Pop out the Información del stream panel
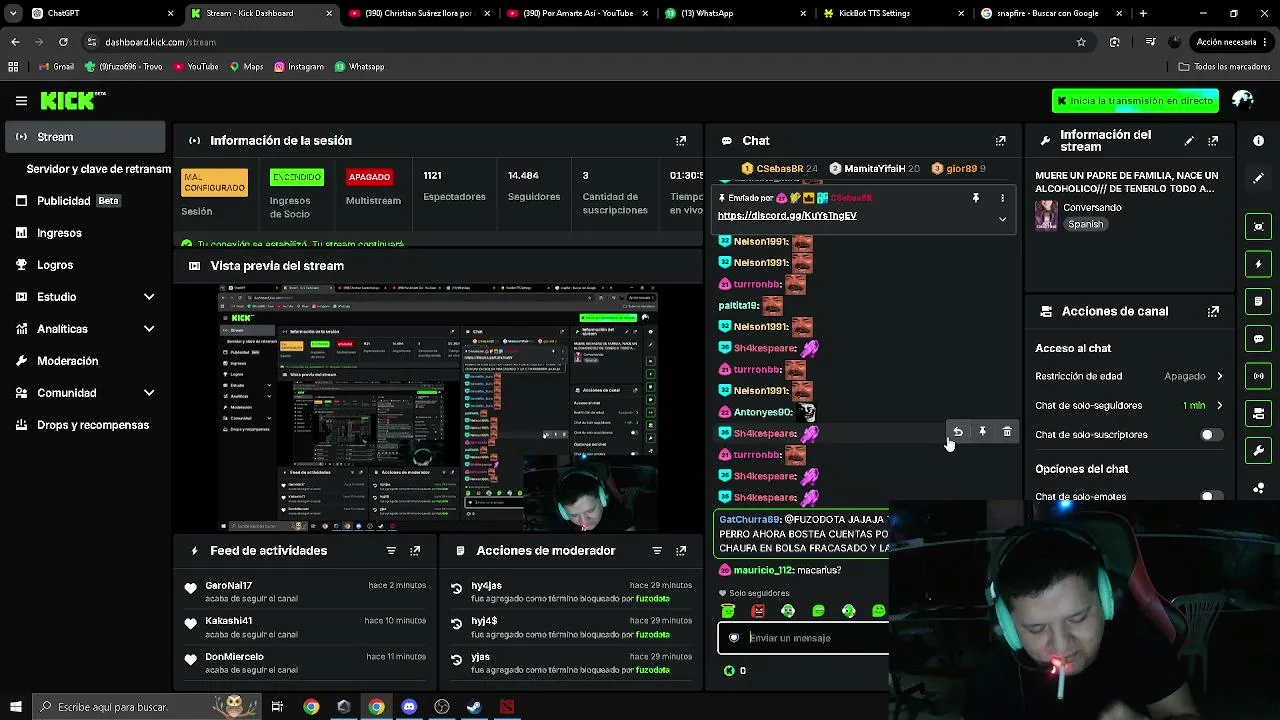This screenshot has height=720, width=1280. [x=1213, y=141]
